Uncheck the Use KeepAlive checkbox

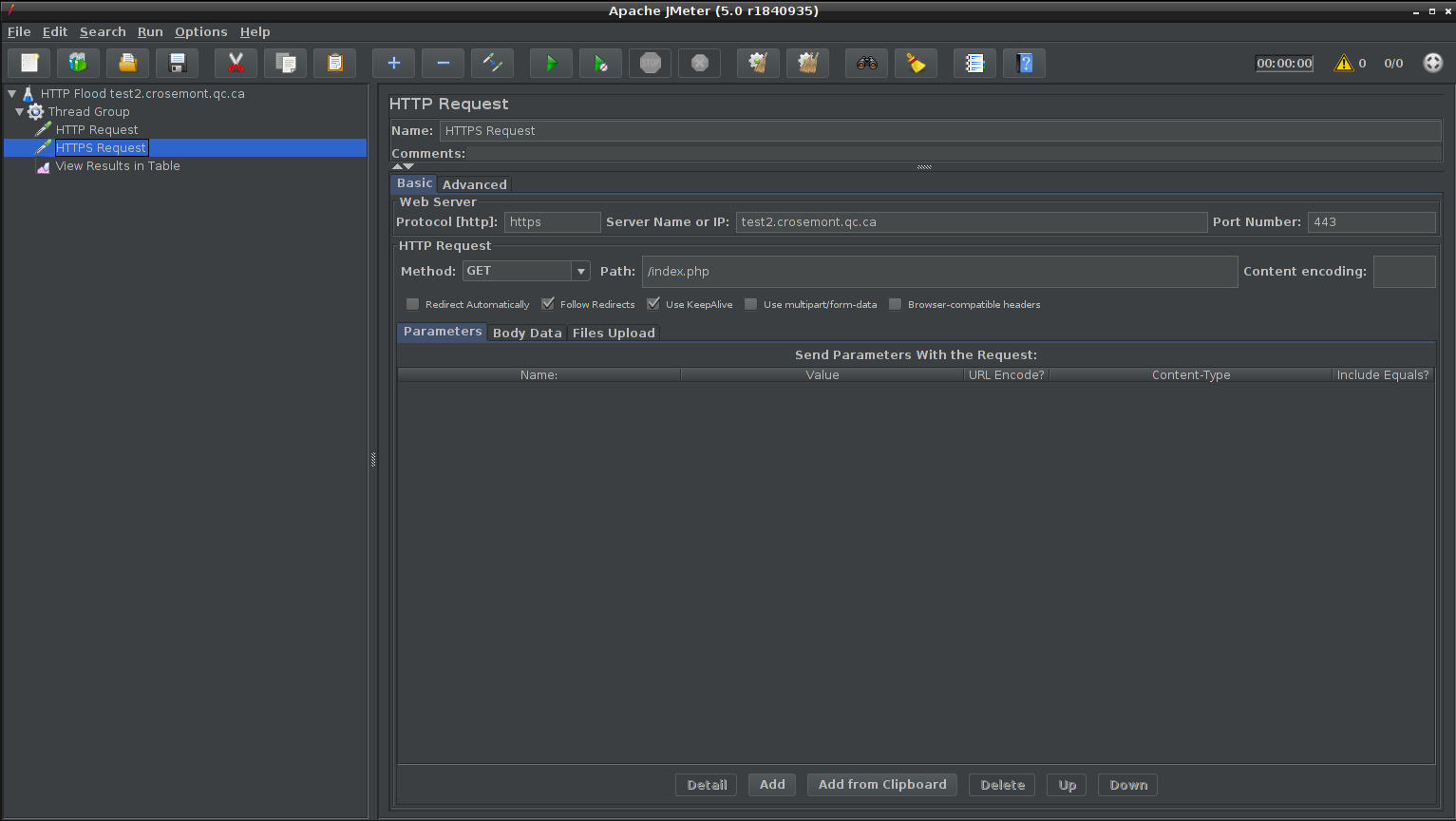point(653,304)
